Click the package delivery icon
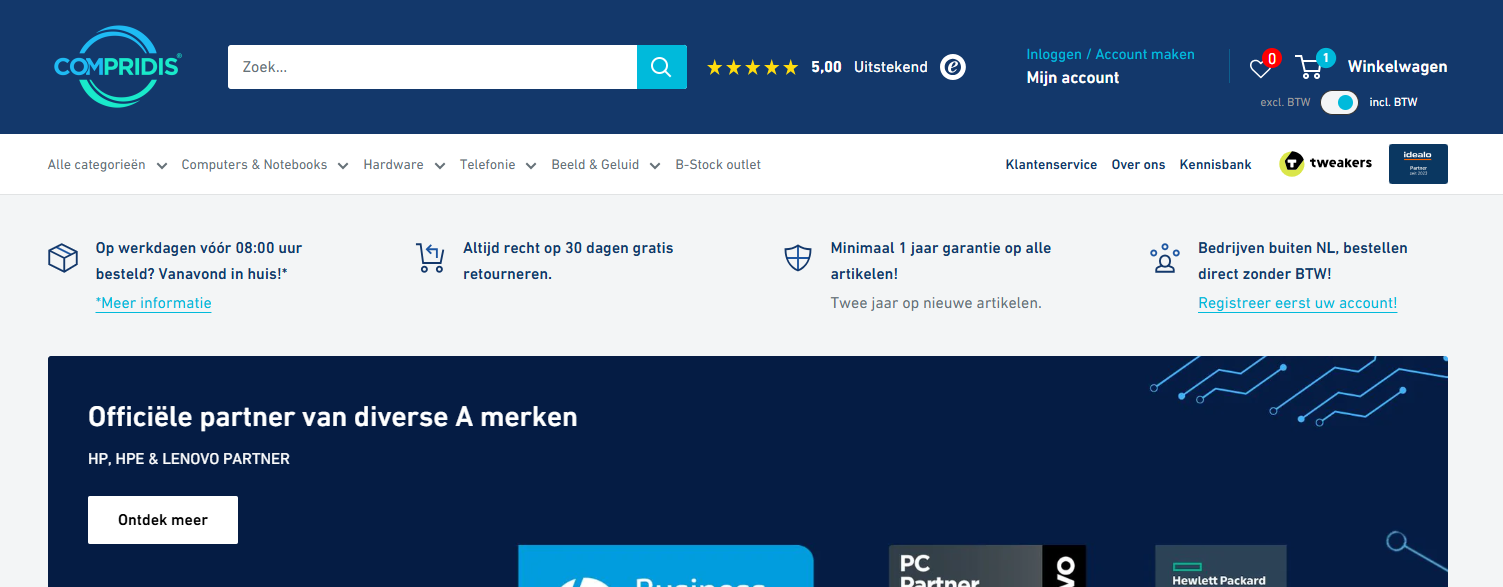Image resolution: width=1503 pixels, height=587 pixels. coord(62,257)
